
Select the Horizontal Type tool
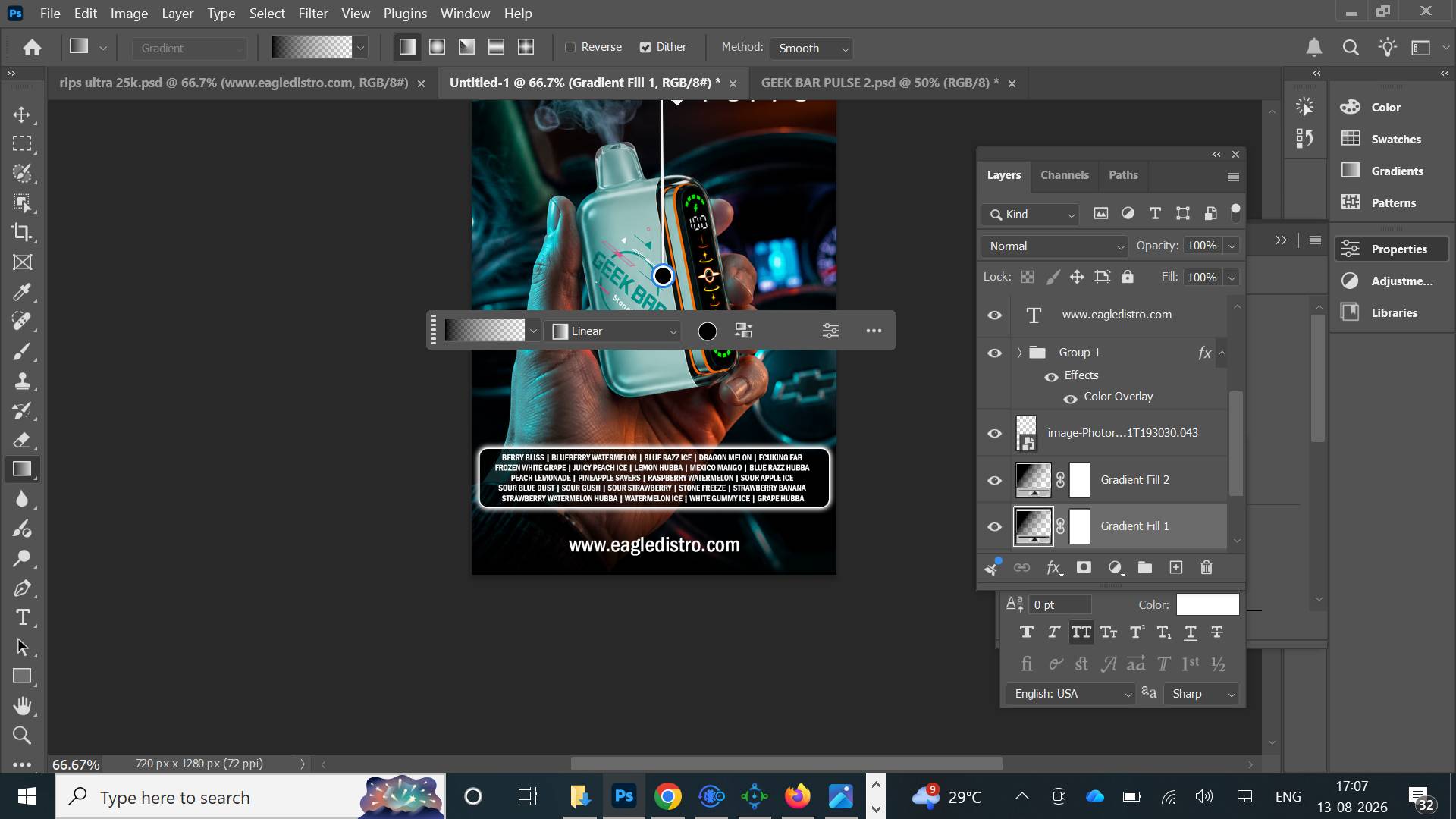pyautogui.click(x=22, y=617)
